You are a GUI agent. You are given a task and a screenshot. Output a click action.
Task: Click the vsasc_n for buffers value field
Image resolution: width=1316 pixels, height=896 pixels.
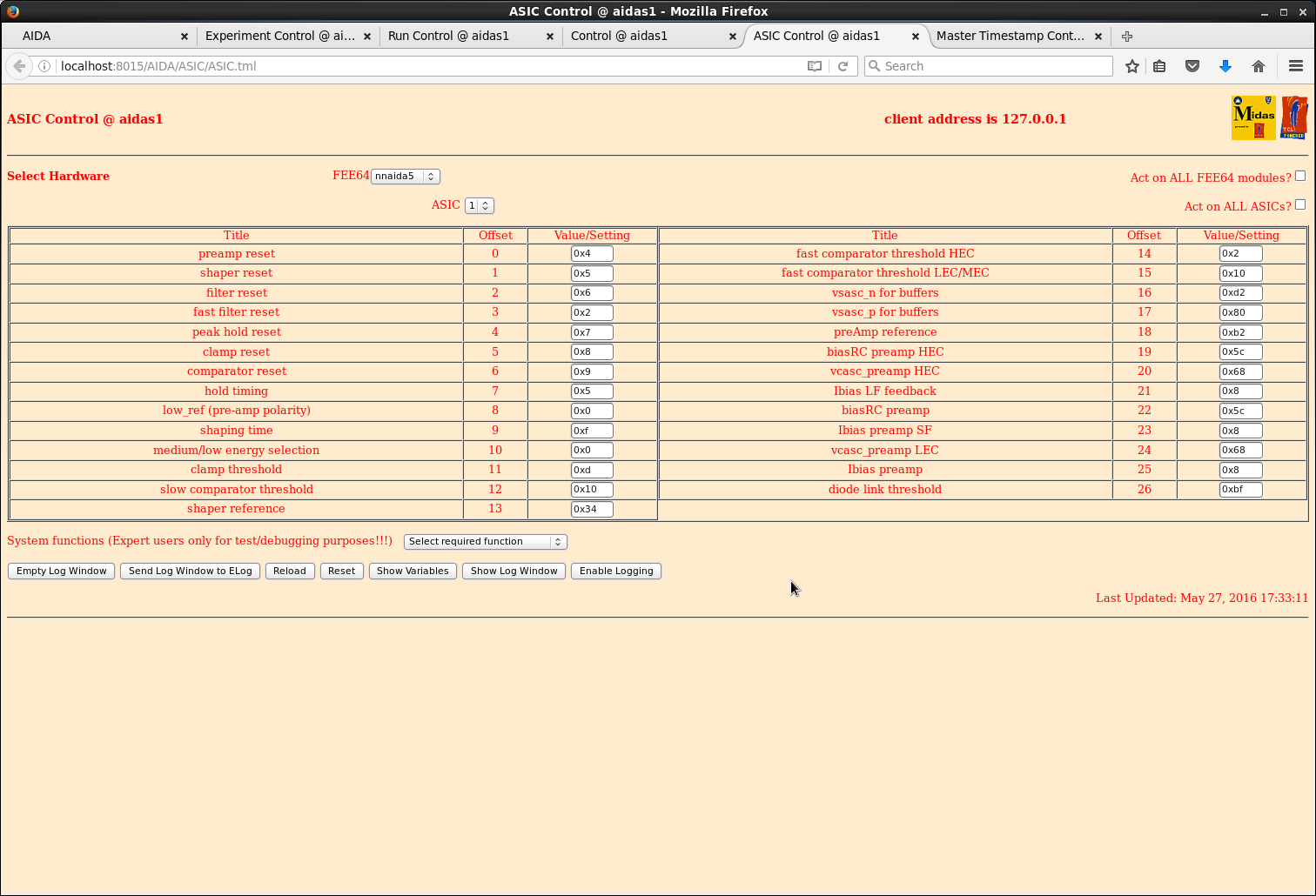click(x=1240, y=293)
